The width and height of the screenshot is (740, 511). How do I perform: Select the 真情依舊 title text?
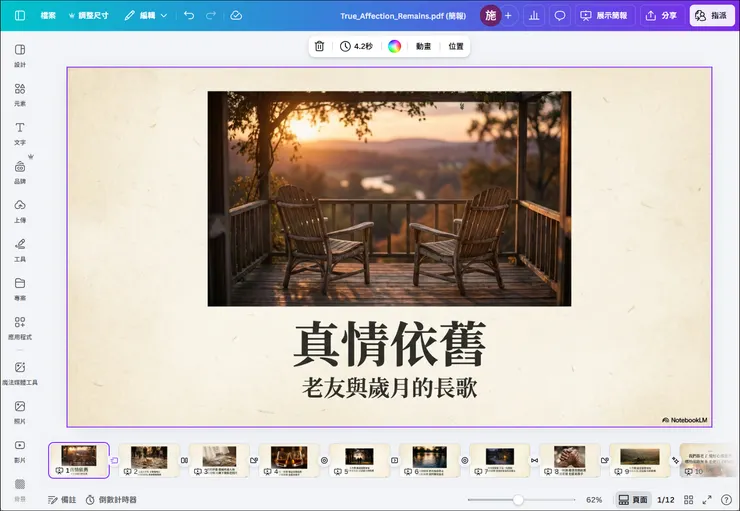click(x=389, y=343)
